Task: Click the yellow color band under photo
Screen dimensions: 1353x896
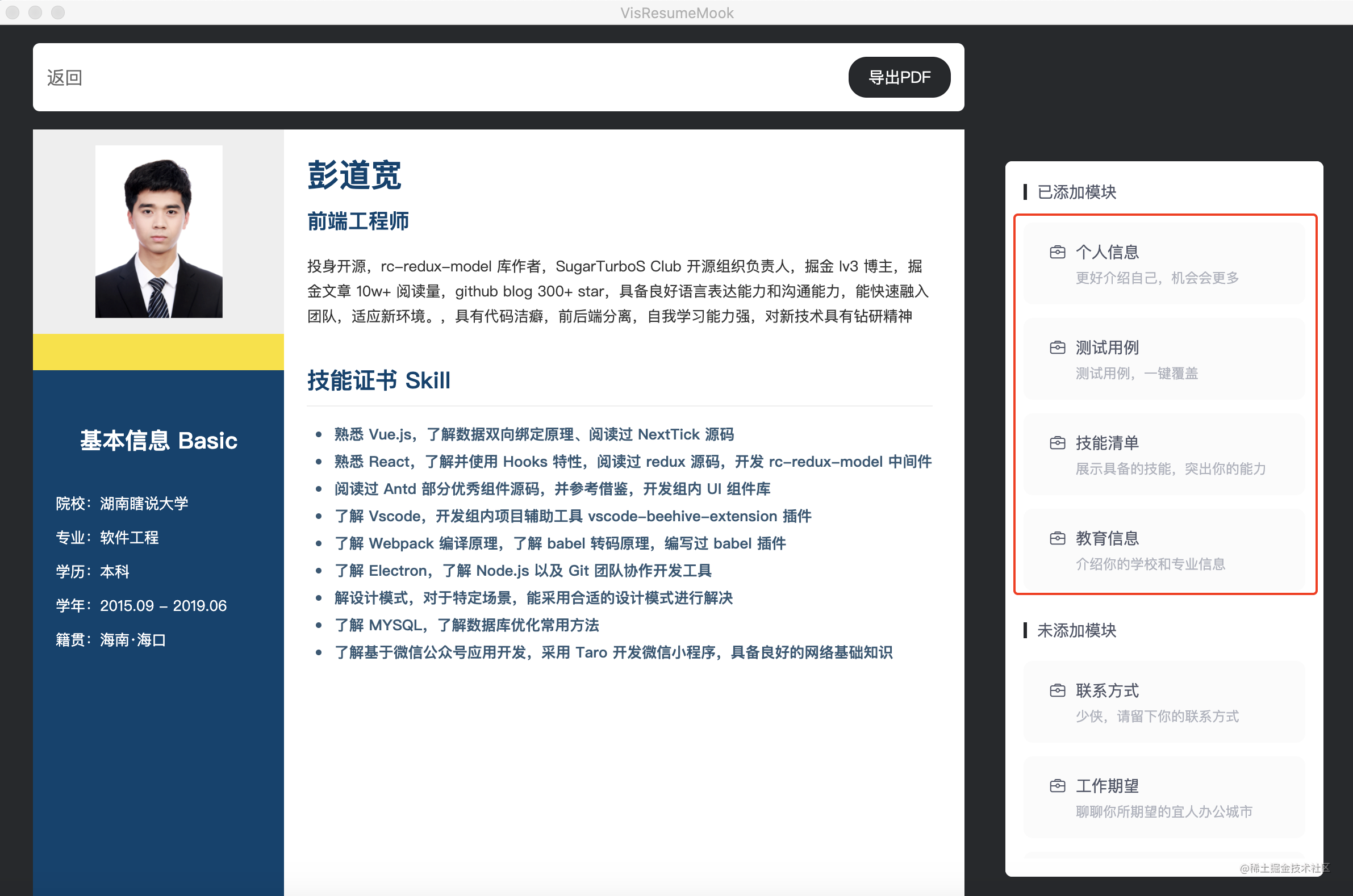Action: tap(158, 352)
